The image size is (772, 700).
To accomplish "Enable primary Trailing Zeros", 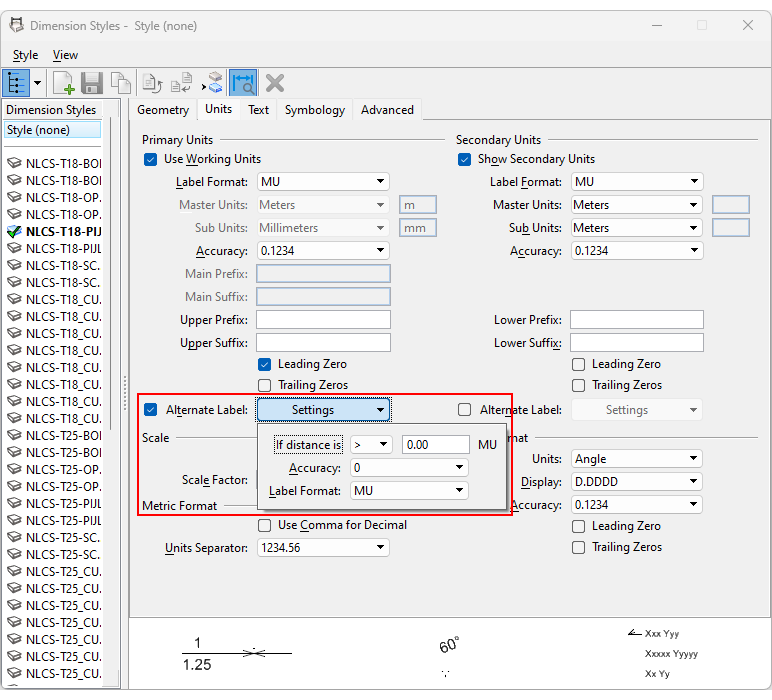I will pyautogui.click(x=265, y=385).
